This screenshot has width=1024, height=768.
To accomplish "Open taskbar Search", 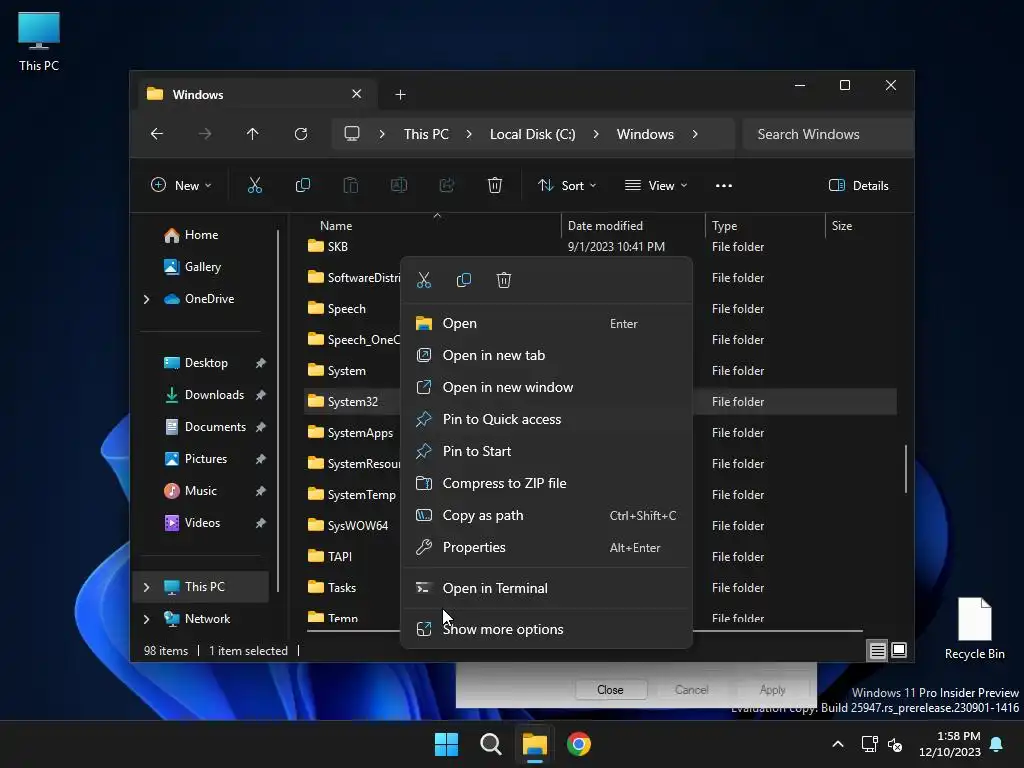I will tap(490, 744).
